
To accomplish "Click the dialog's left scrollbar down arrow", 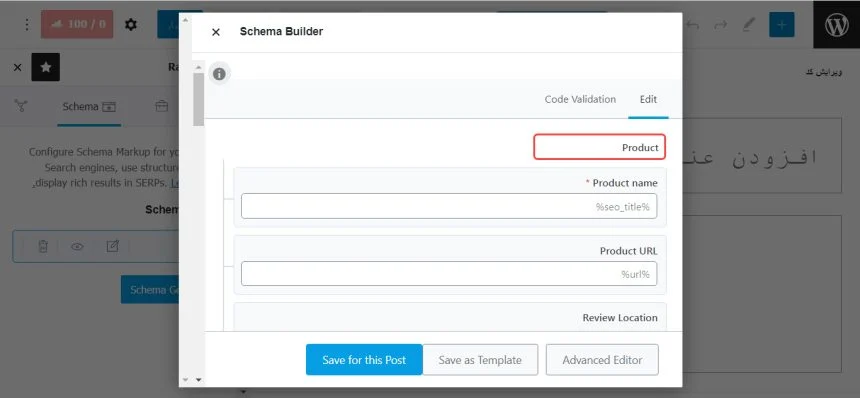I will pyautogui.click(x=198, y=379).
